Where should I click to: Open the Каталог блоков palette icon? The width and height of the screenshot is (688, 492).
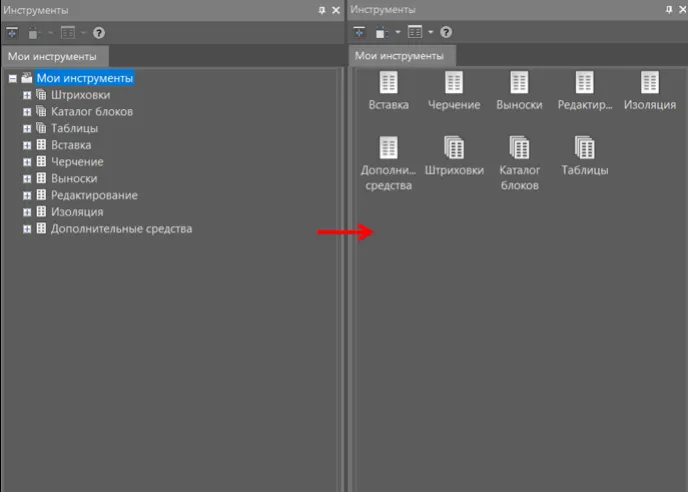[x=519, y=149]
